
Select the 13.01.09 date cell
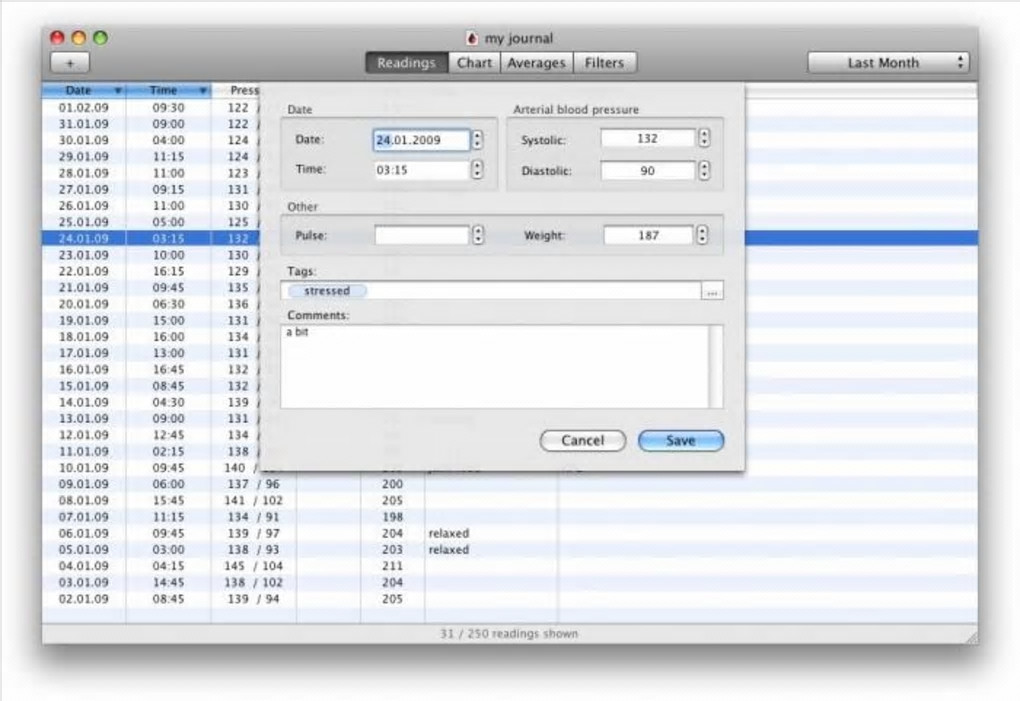coord(84,419)
